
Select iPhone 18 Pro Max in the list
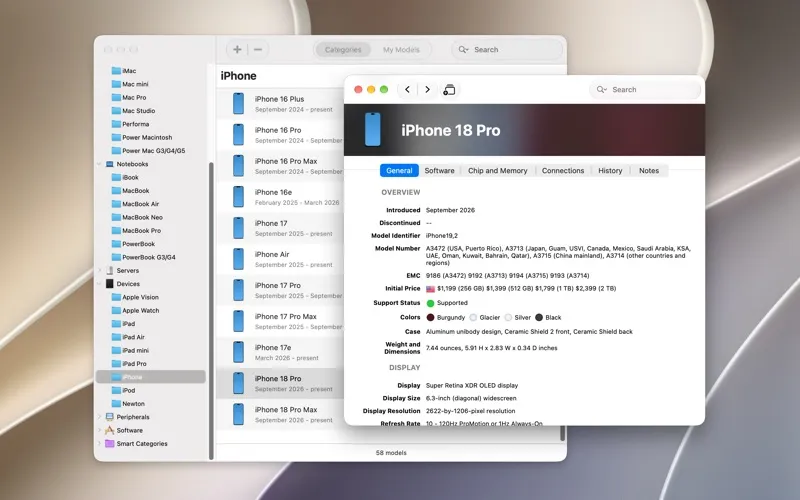pos(280,414)
